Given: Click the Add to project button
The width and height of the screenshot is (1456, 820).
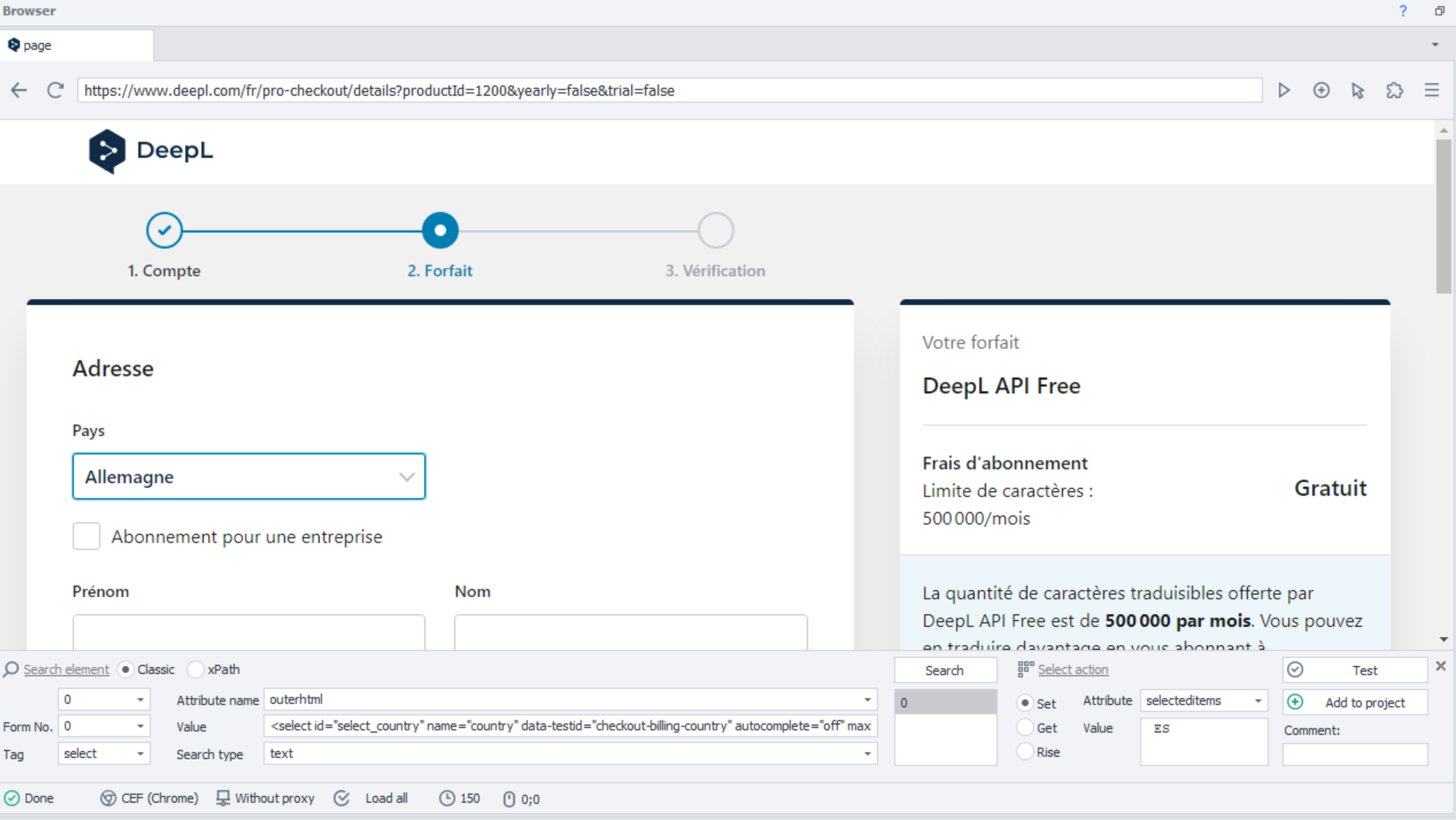Looking at the screenshot, I should pyautogui.click(x=1355, y=702).
